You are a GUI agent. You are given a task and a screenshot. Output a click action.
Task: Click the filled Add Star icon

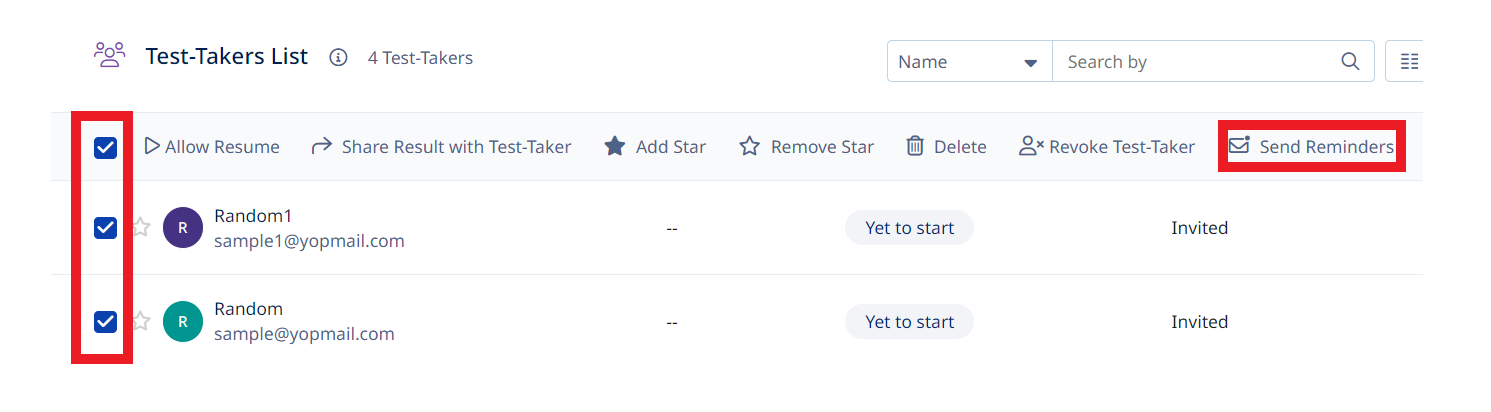coord(615,147)
